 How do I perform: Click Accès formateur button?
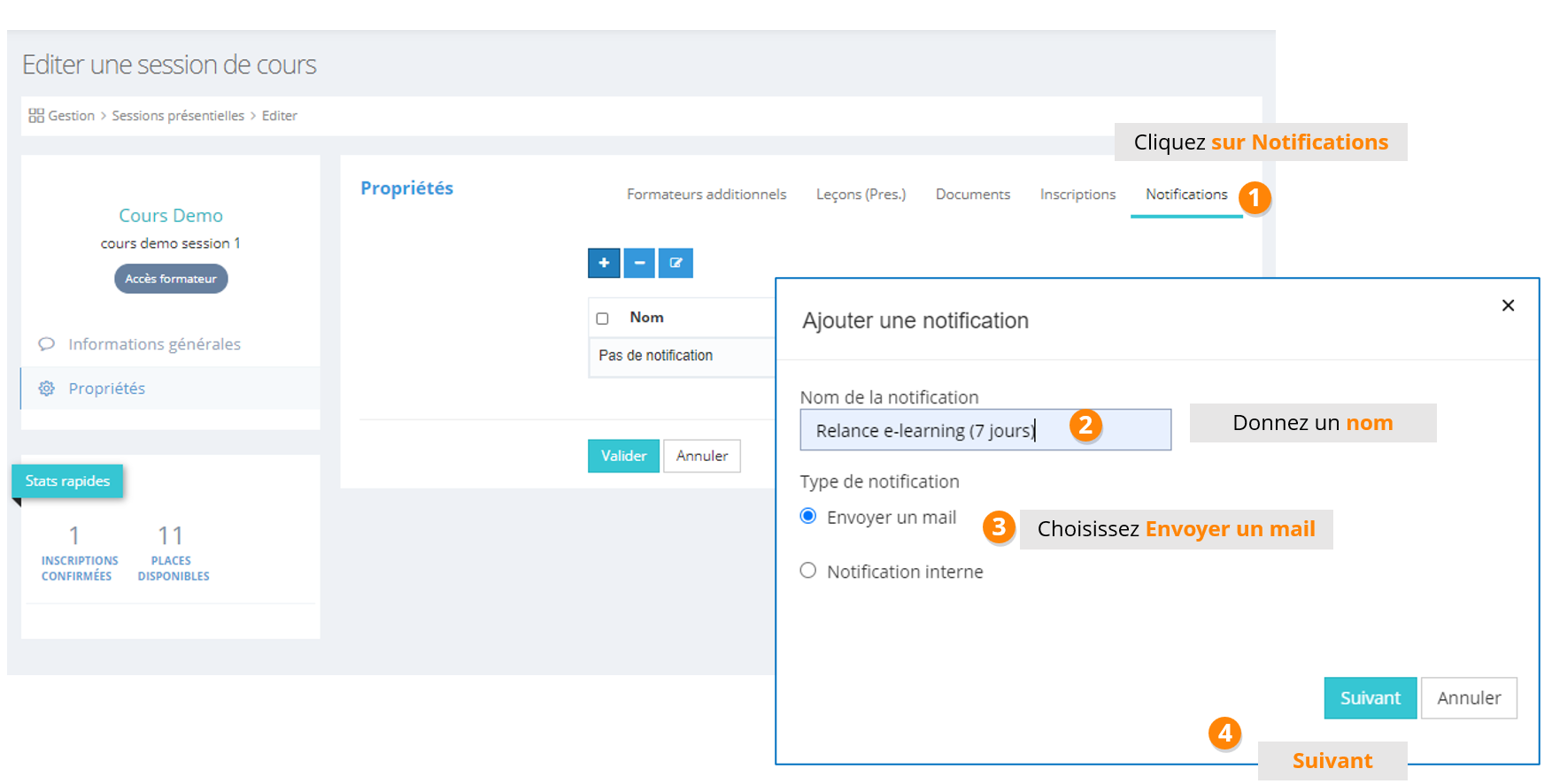171,279
